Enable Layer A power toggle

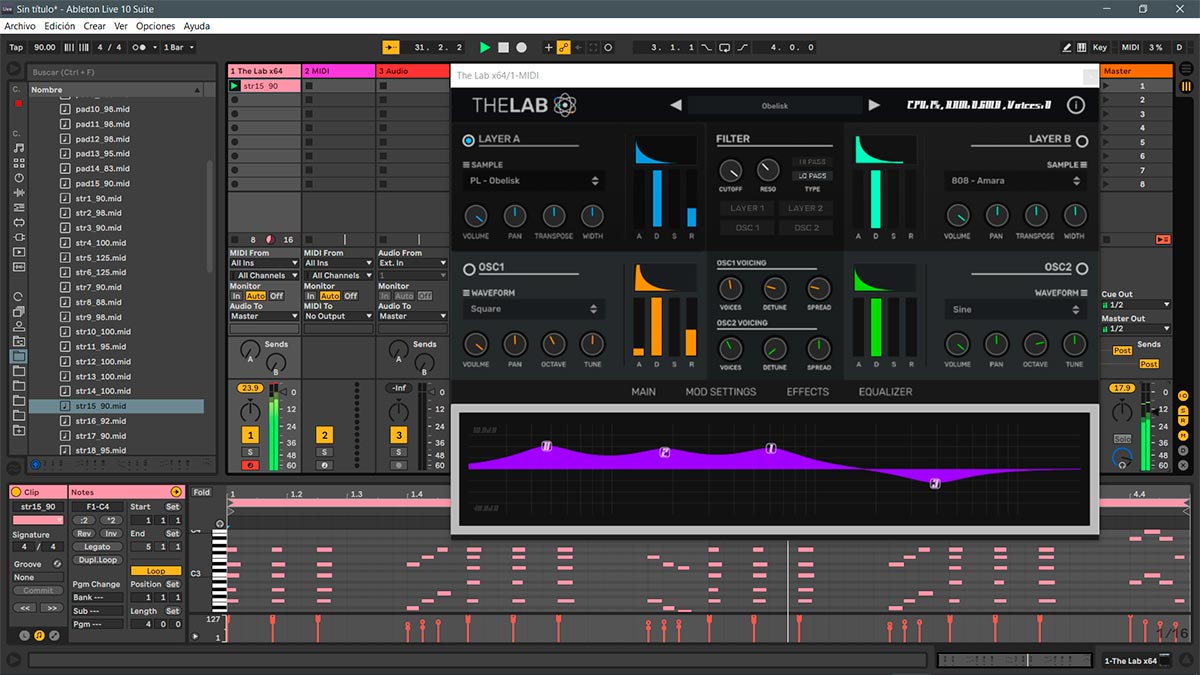coord(469,141)
